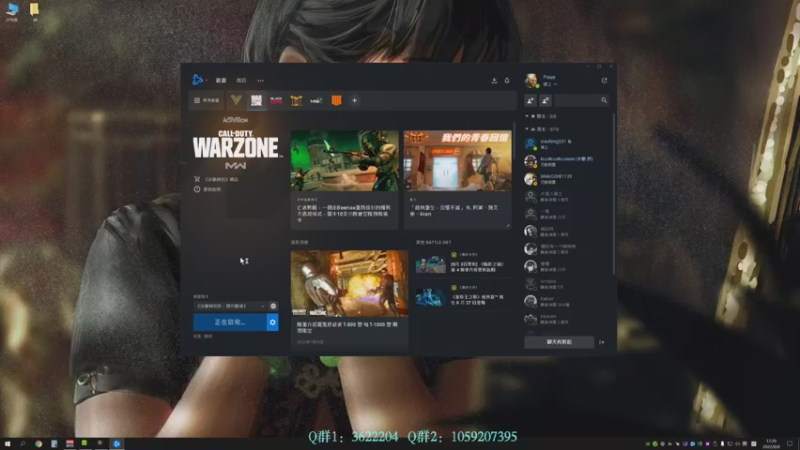Viewport: 800px width, 450px height.
Task: Open the Games tab in top navigation
Action: tap(221, 81)
